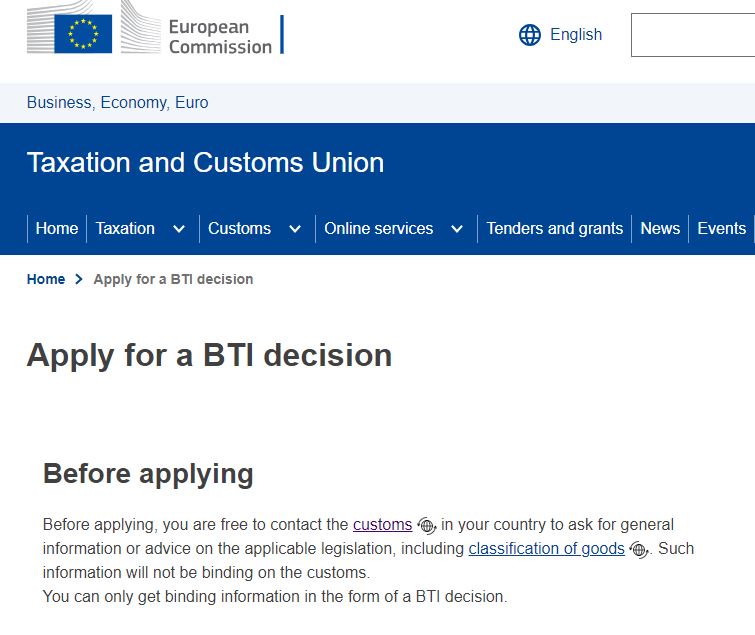Open the customs hyperlink in the paragraph
Viewport: 755px width, 635px height.
pyautogui.click(x=382, y=524)
